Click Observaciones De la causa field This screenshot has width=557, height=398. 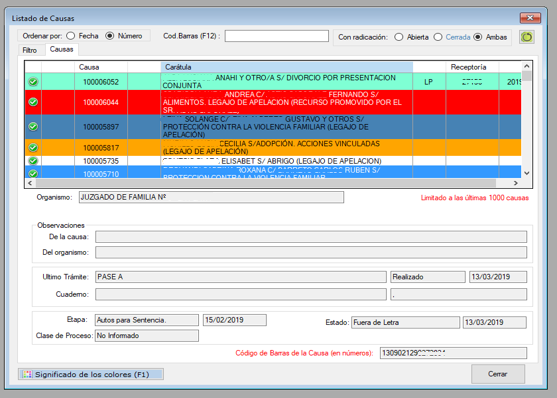coord(311,237)
